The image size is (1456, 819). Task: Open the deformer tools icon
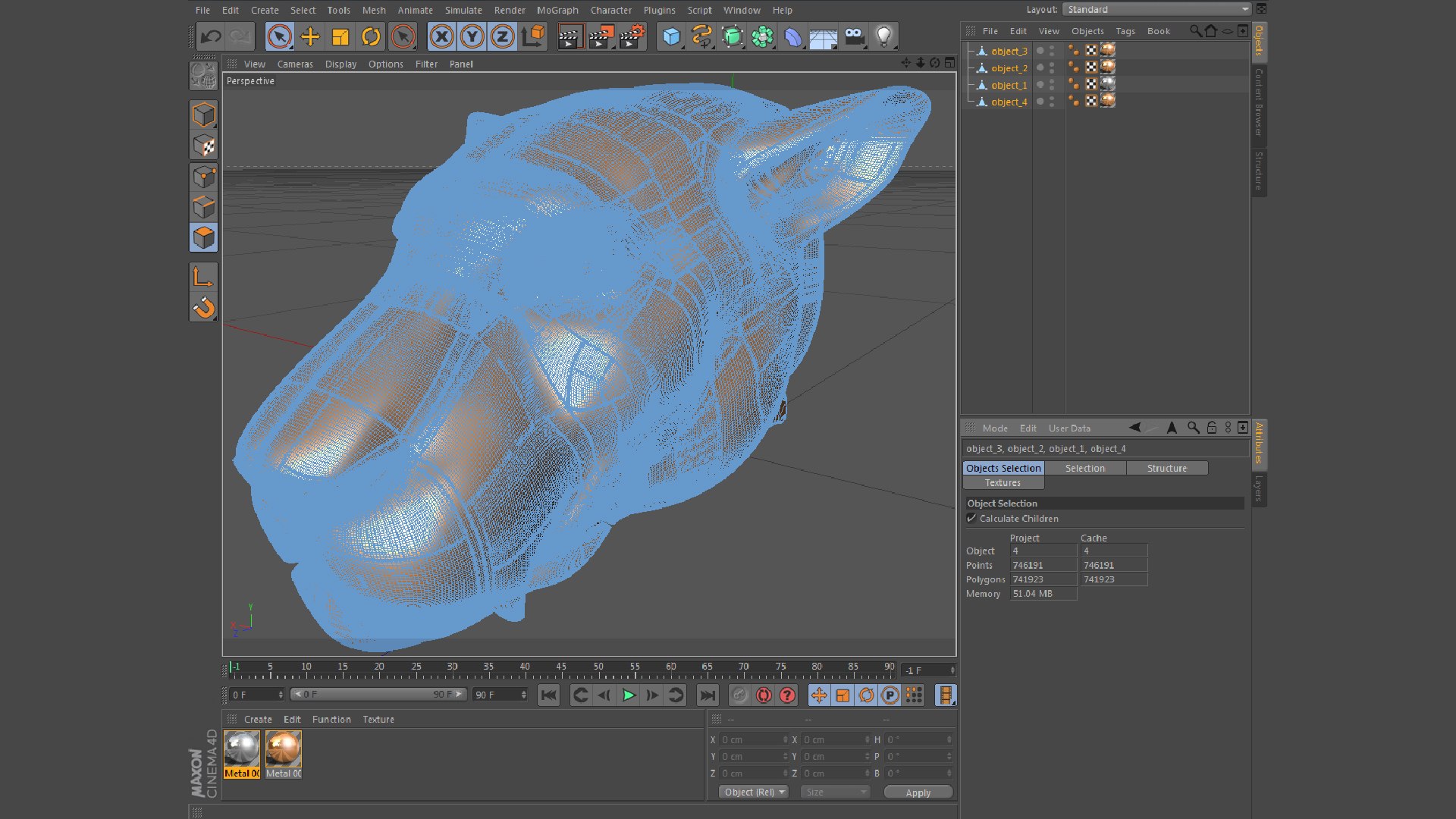click(x=792, y=36)
